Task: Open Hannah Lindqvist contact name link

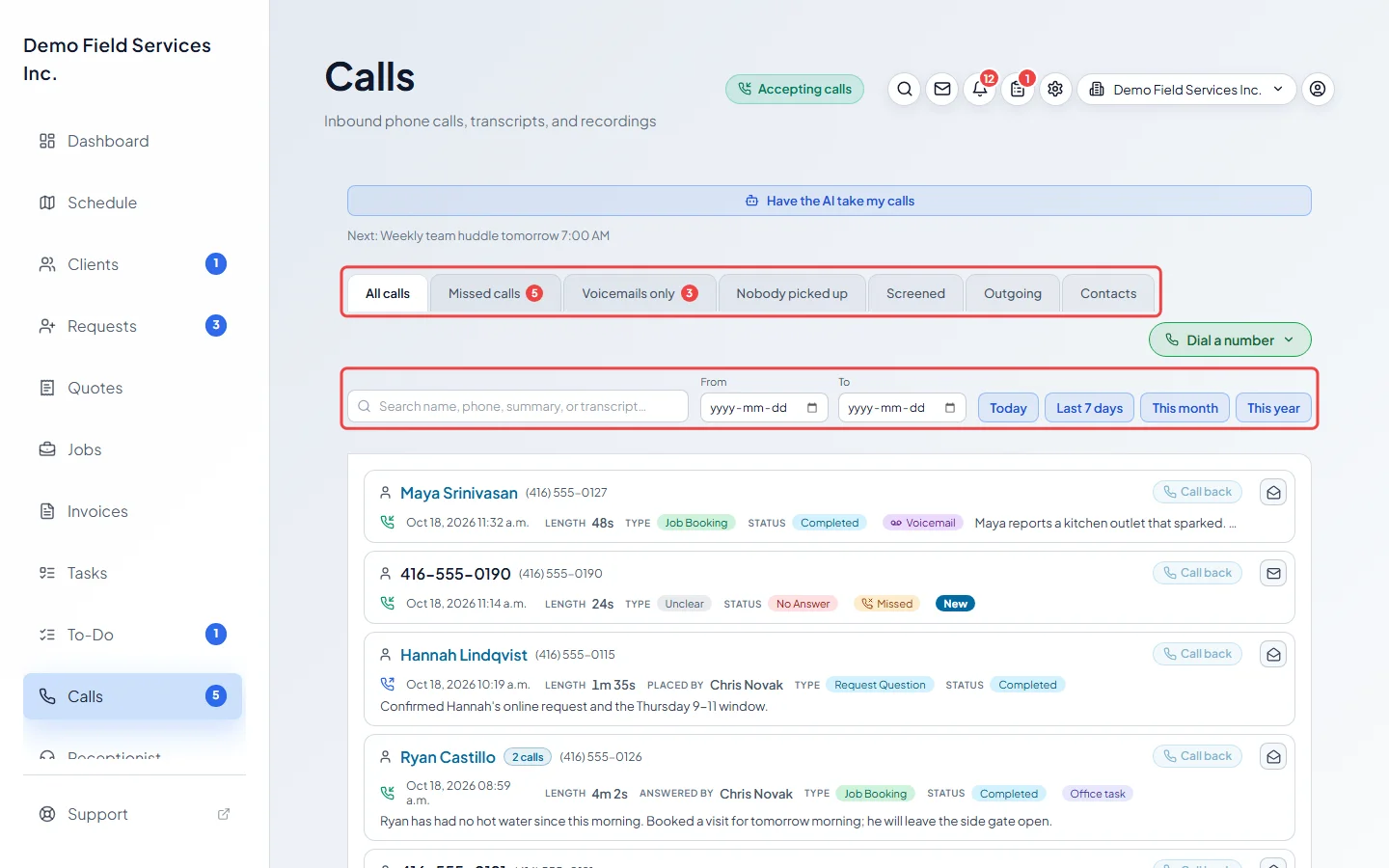Action: 464,655
